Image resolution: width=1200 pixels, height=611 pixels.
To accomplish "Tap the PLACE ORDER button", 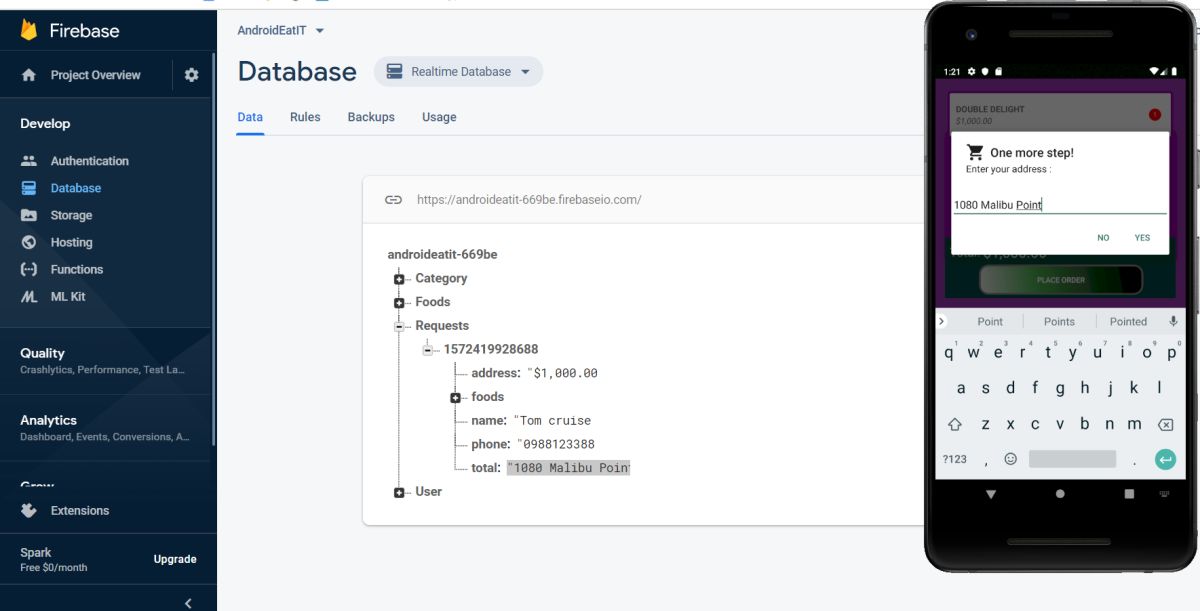I will click(x=1060, y=280).
